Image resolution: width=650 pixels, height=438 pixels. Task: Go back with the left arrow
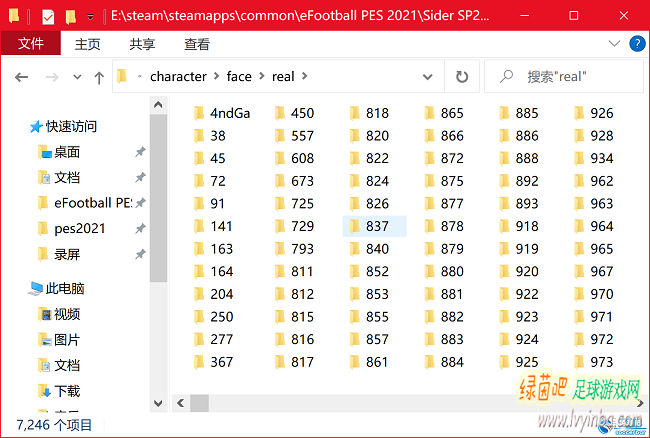coord(22,77)
